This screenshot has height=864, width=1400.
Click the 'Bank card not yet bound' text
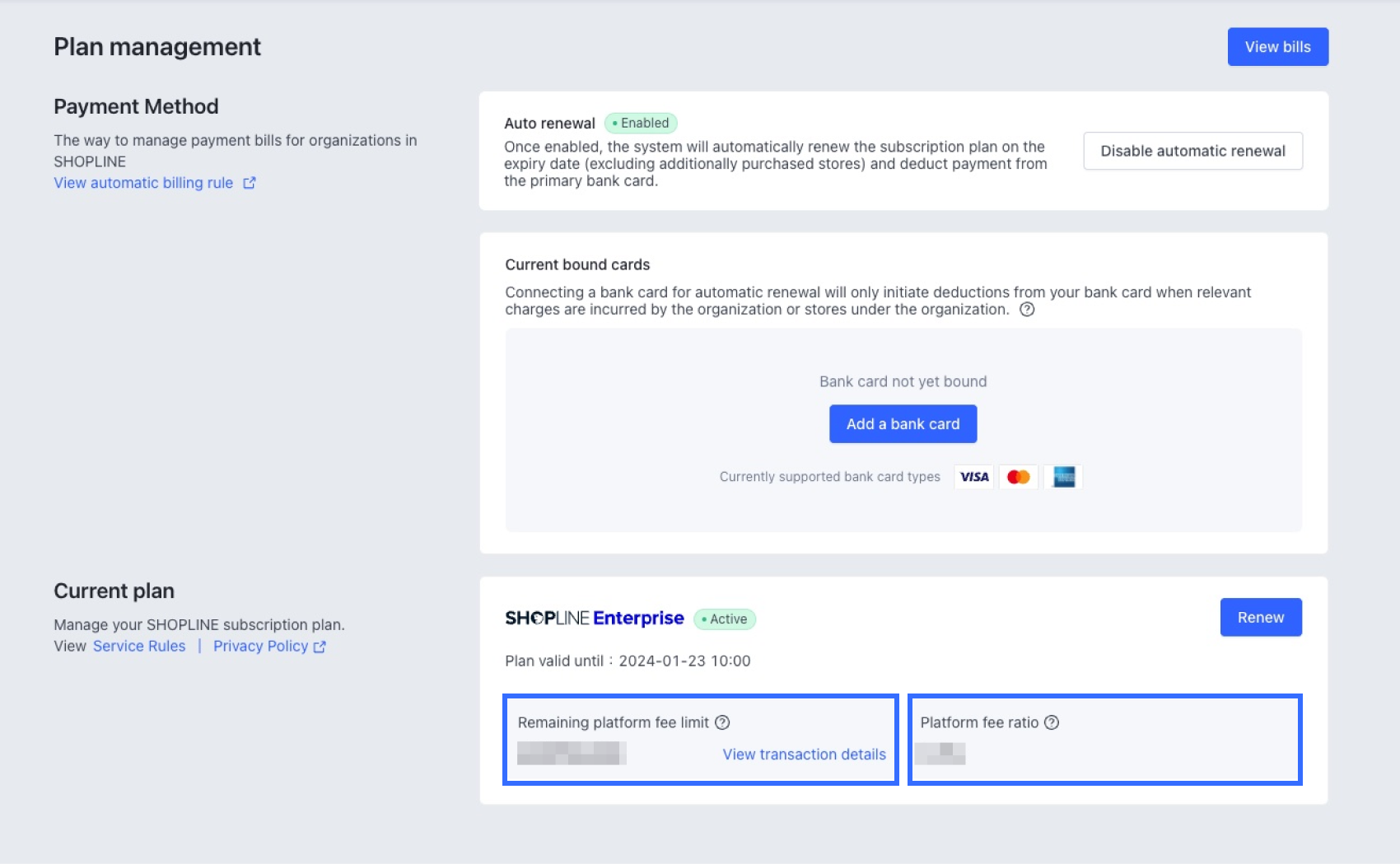pyautogui.click(x=903, y=381)
